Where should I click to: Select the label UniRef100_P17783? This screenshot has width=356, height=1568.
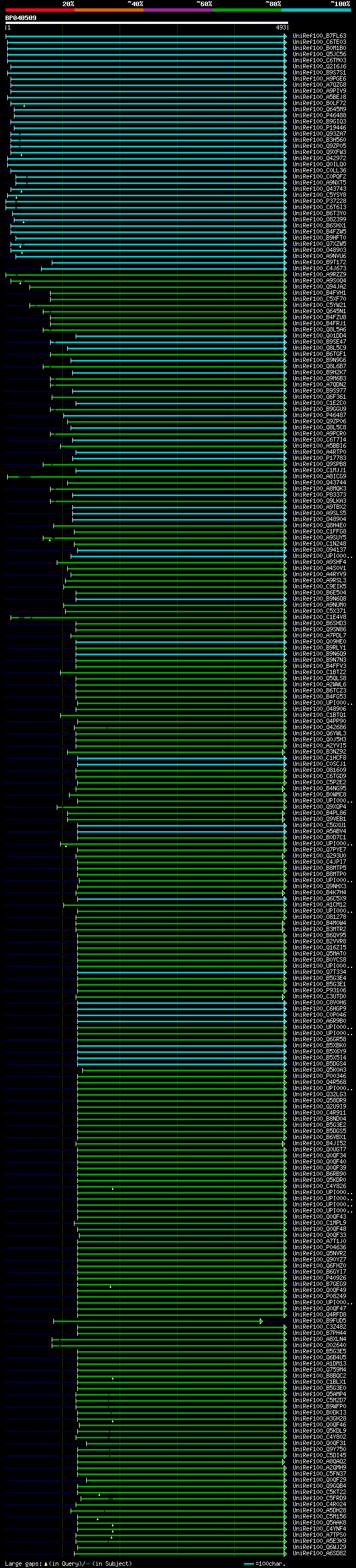click(319, 458)
